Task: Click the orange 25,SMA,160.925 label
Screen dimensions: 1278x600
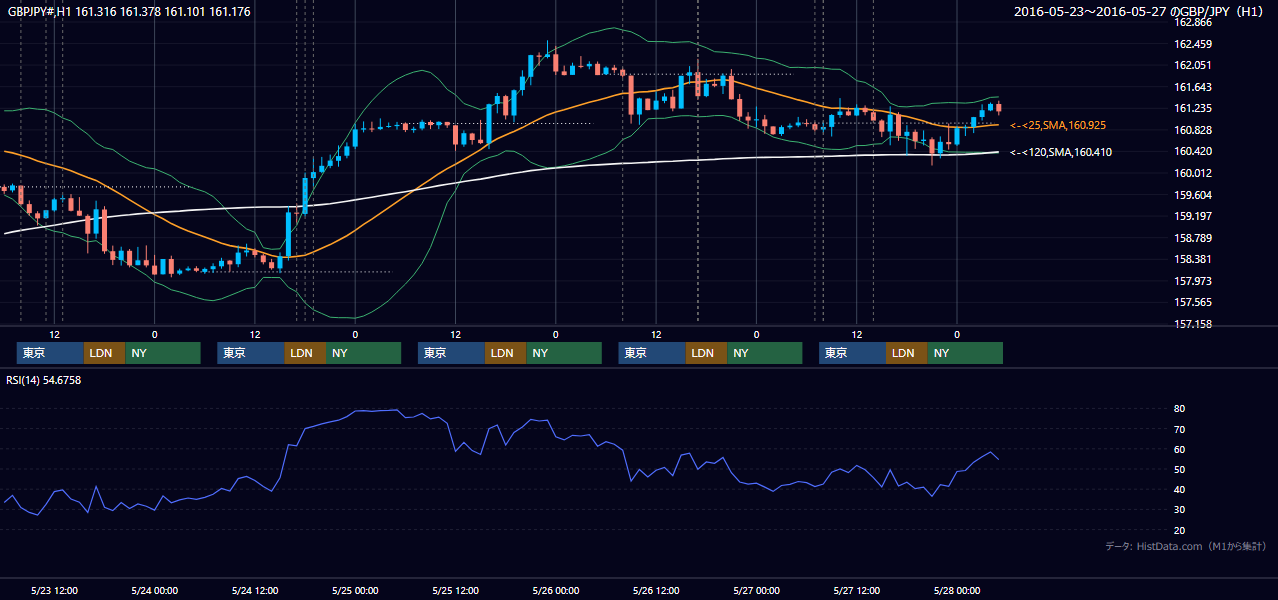Action: point(1058,126)
